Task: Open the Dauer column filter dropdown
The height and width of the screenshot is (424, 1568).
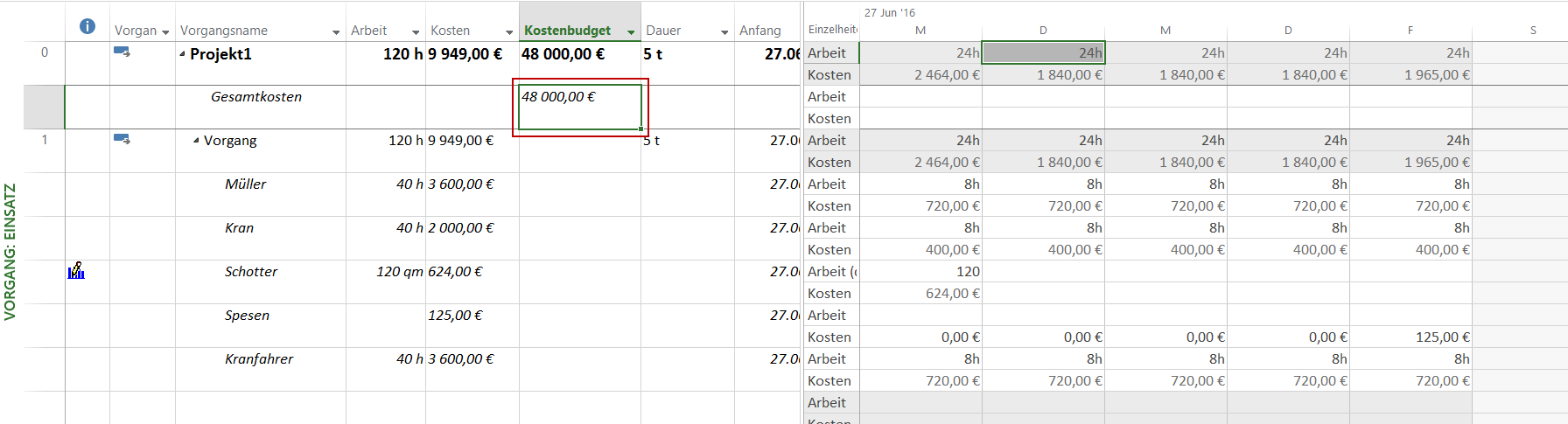Action: coord(724,32)
